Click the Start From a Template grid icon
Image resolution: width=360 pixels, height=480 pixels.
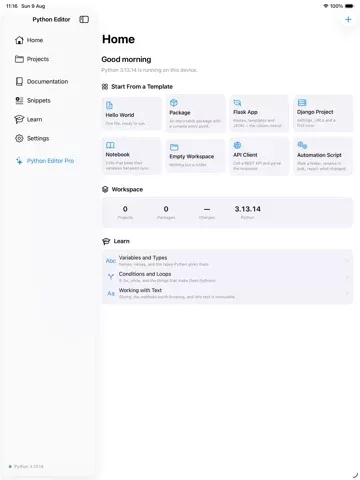105,87
